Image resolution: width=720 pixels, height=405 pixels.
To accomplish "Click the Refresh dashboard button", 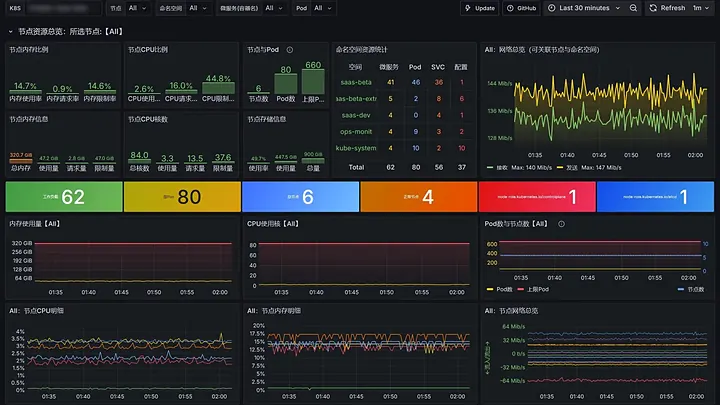I will pyautogui.click(x=668, y=8).
